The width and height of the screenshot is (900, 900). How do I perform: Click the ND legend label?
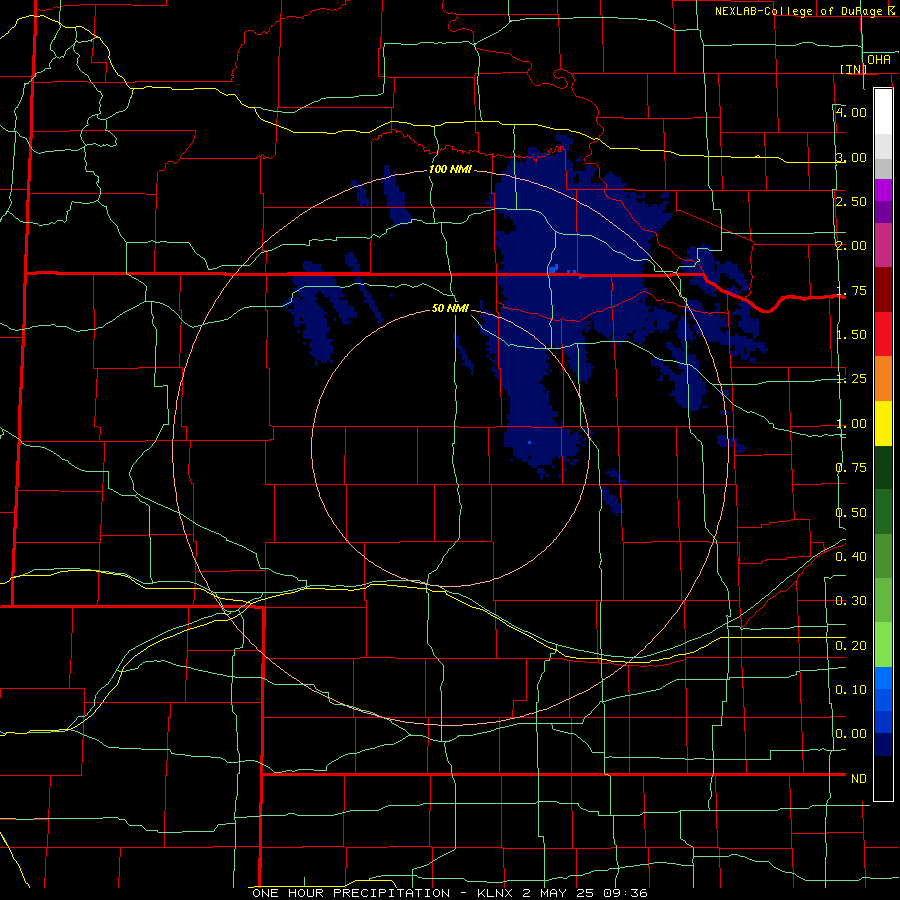pos(859,778)
